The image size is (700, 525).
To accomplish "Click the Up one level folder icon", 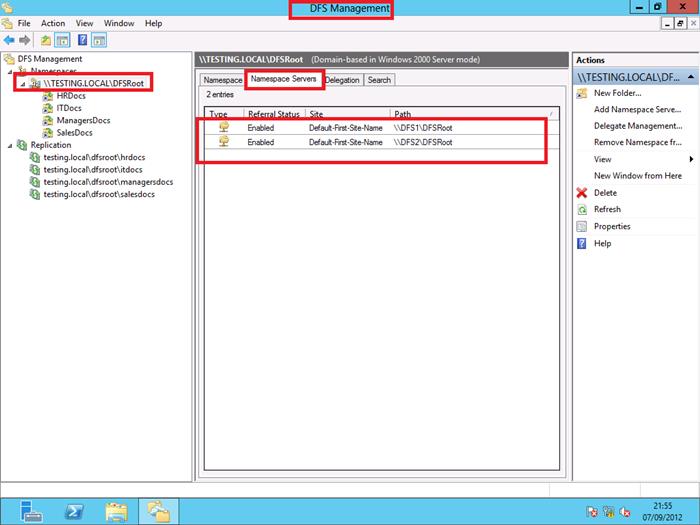I will pos(46,40).
